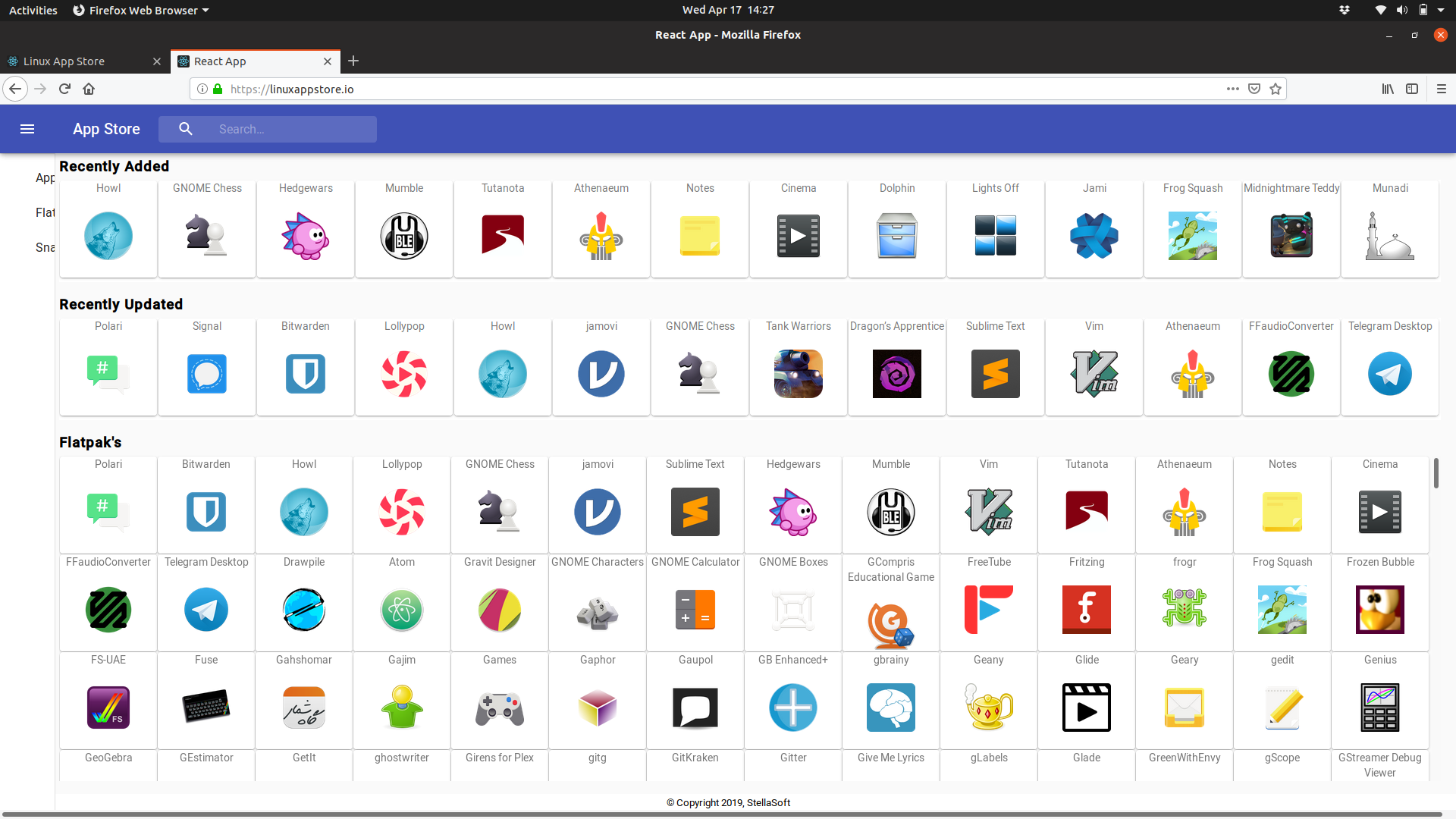This screenshot has height=819, width=1456.
Task: Click the vertical scrollbar in the Flatpak's list
Action: [1436, 473]
